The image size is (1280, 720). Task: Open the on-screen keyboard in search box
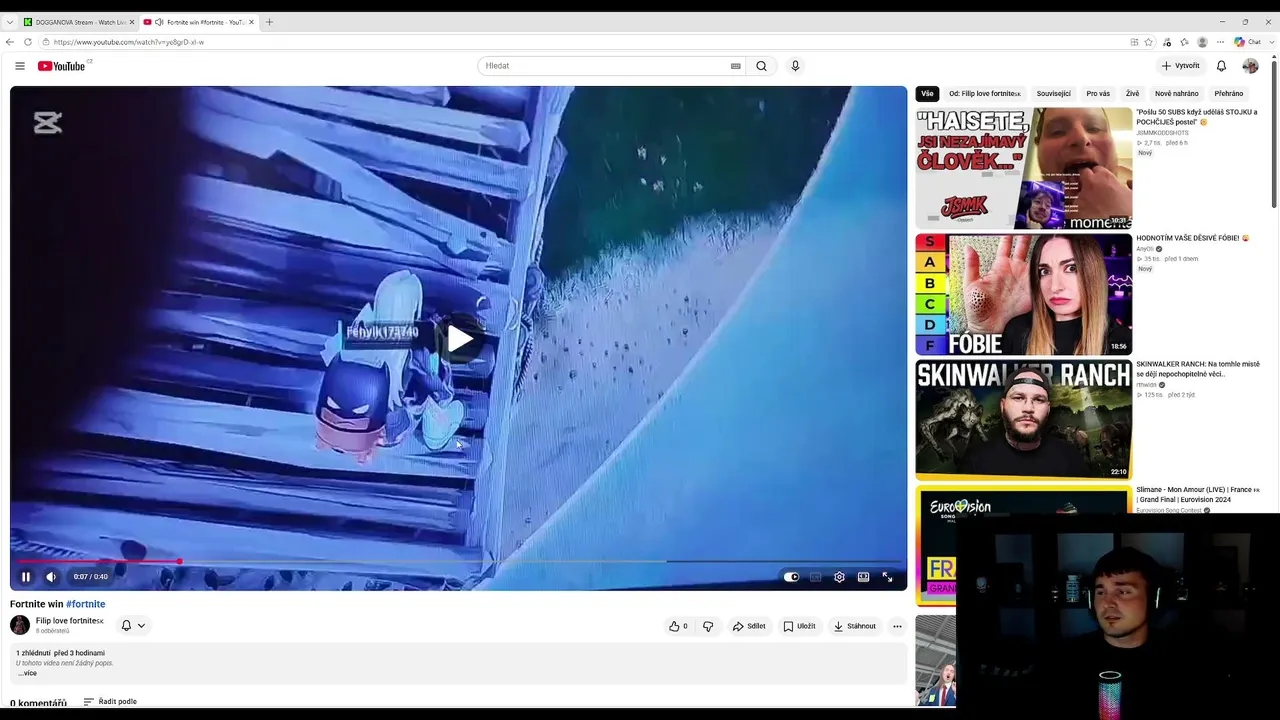(x=735, y=66)
